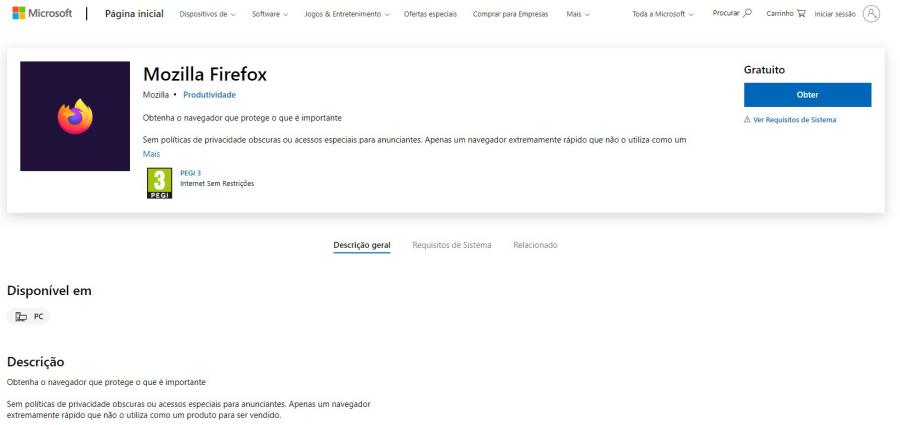Click the Descrição heading

(36, 362)
